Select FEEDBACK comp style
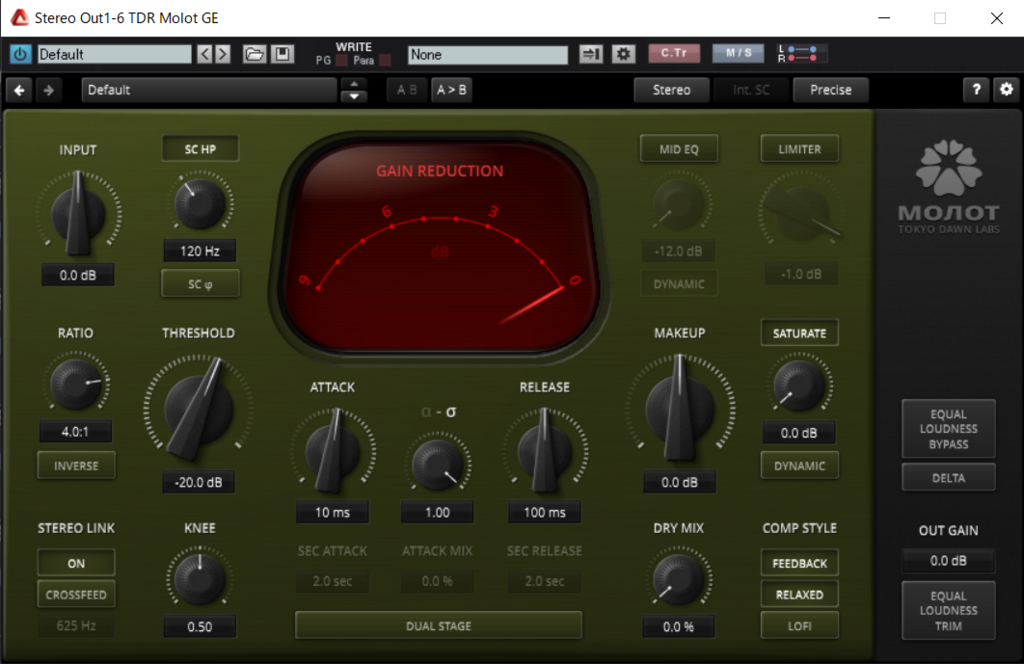The image size is (1024, 664). [800, 563]
